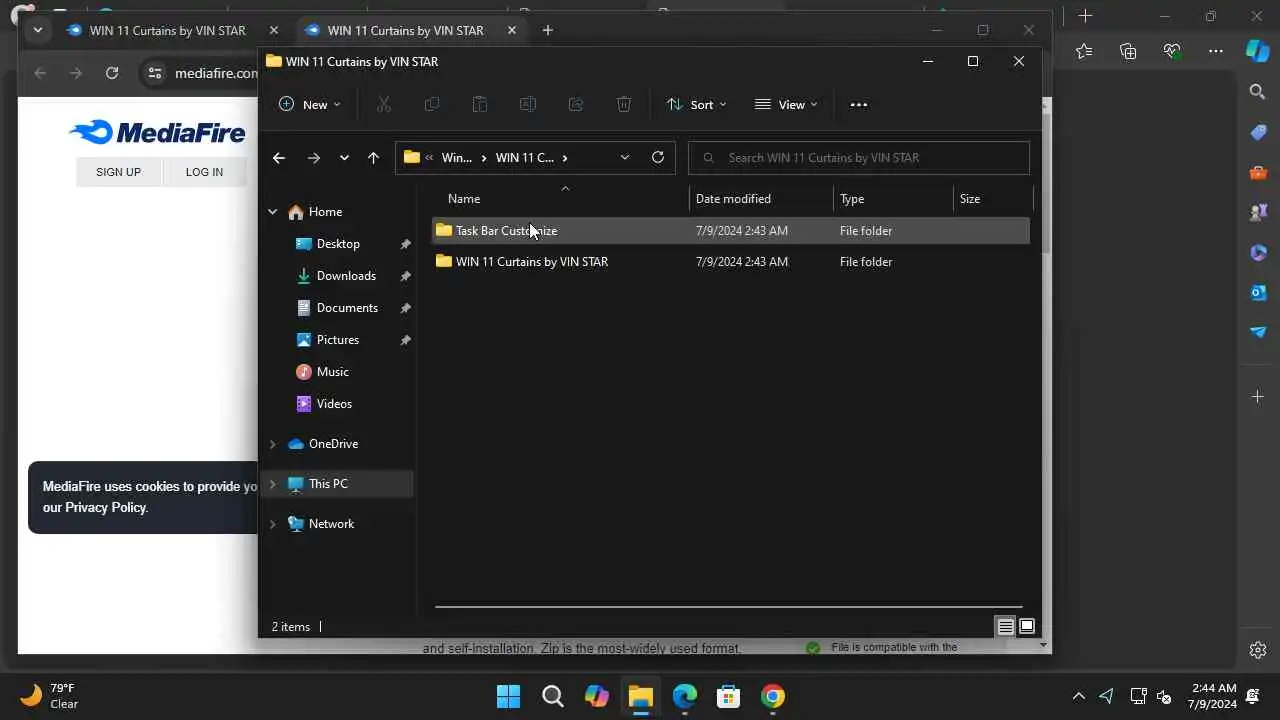1280x720 pixels.
Task: Open File Explorer from taskbar
Action: click(640, 696)
